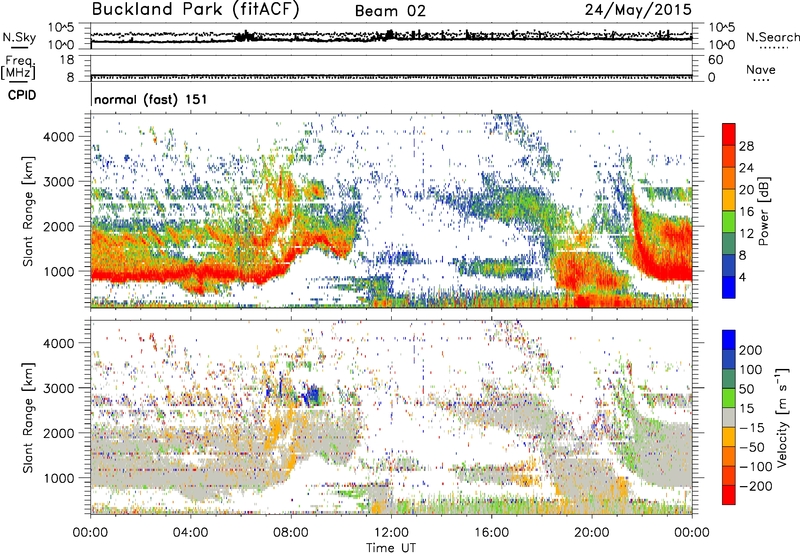Select the "−100" label on the Velocity scale
This screenshot has height=554, width=800.
coord(756,467)
